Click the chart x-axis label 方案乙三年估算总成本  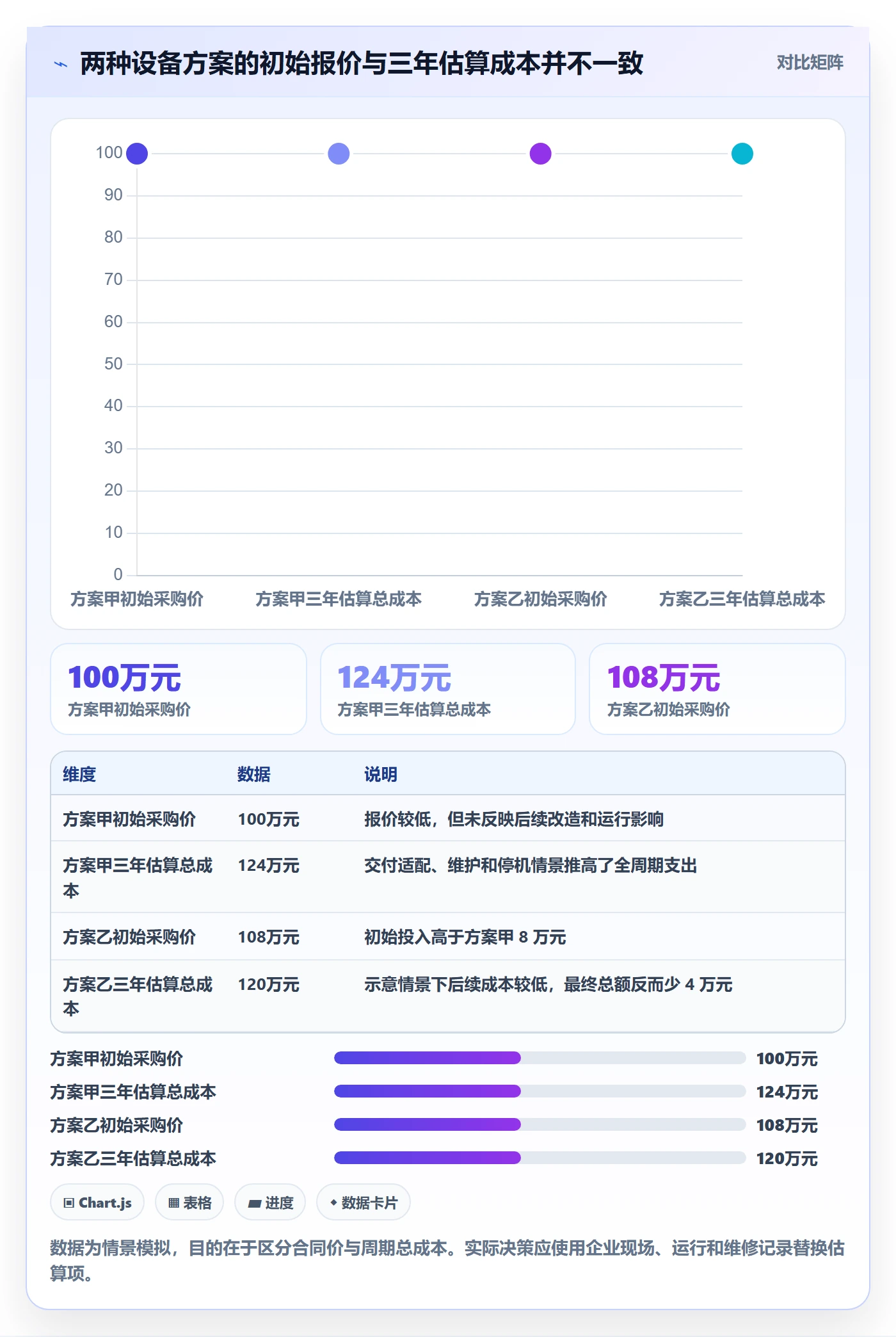point(742,599)
